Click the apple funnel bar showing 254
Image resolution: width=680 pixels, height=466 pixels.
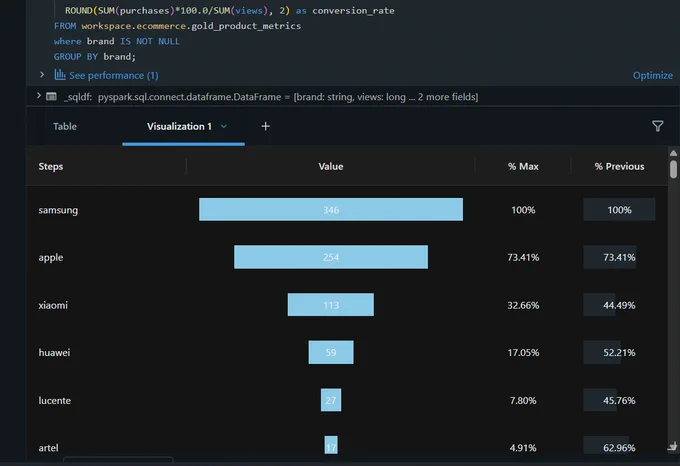(331, 257)
